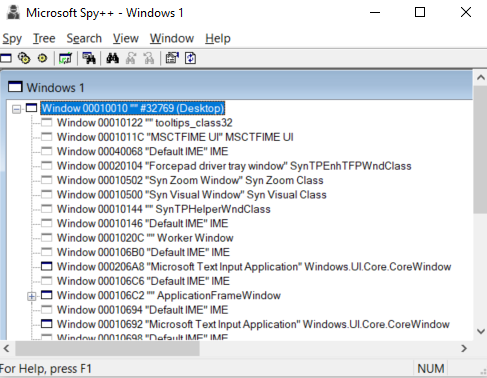Select Window 00040068 "Default IME" row

142,151
